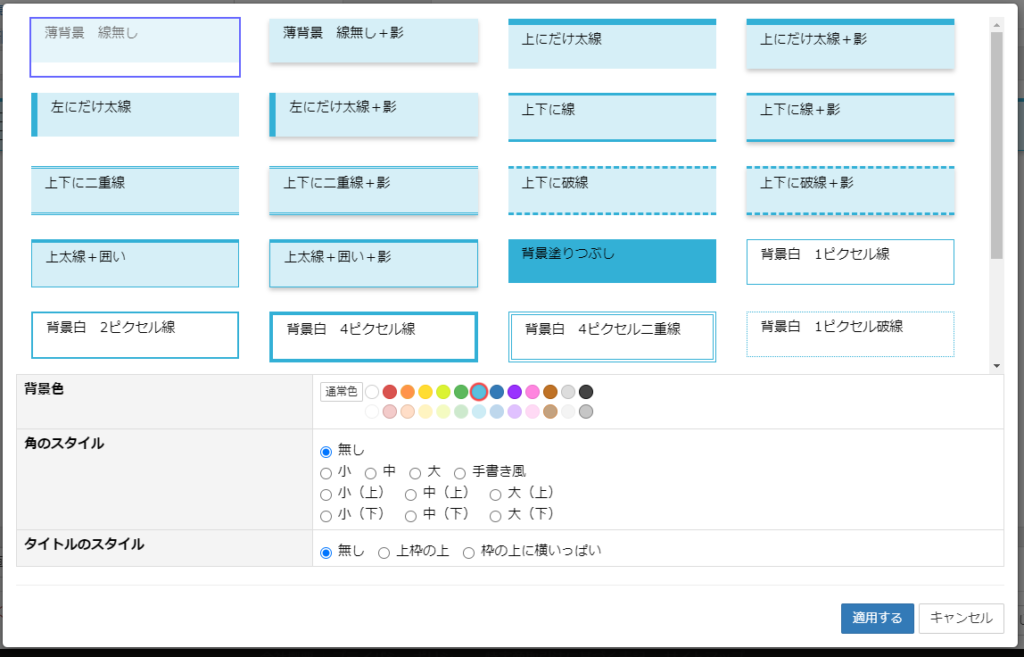1024x657 pixels.
Task: Select the vivid purple background color swatch
Action: pos(514,392)
